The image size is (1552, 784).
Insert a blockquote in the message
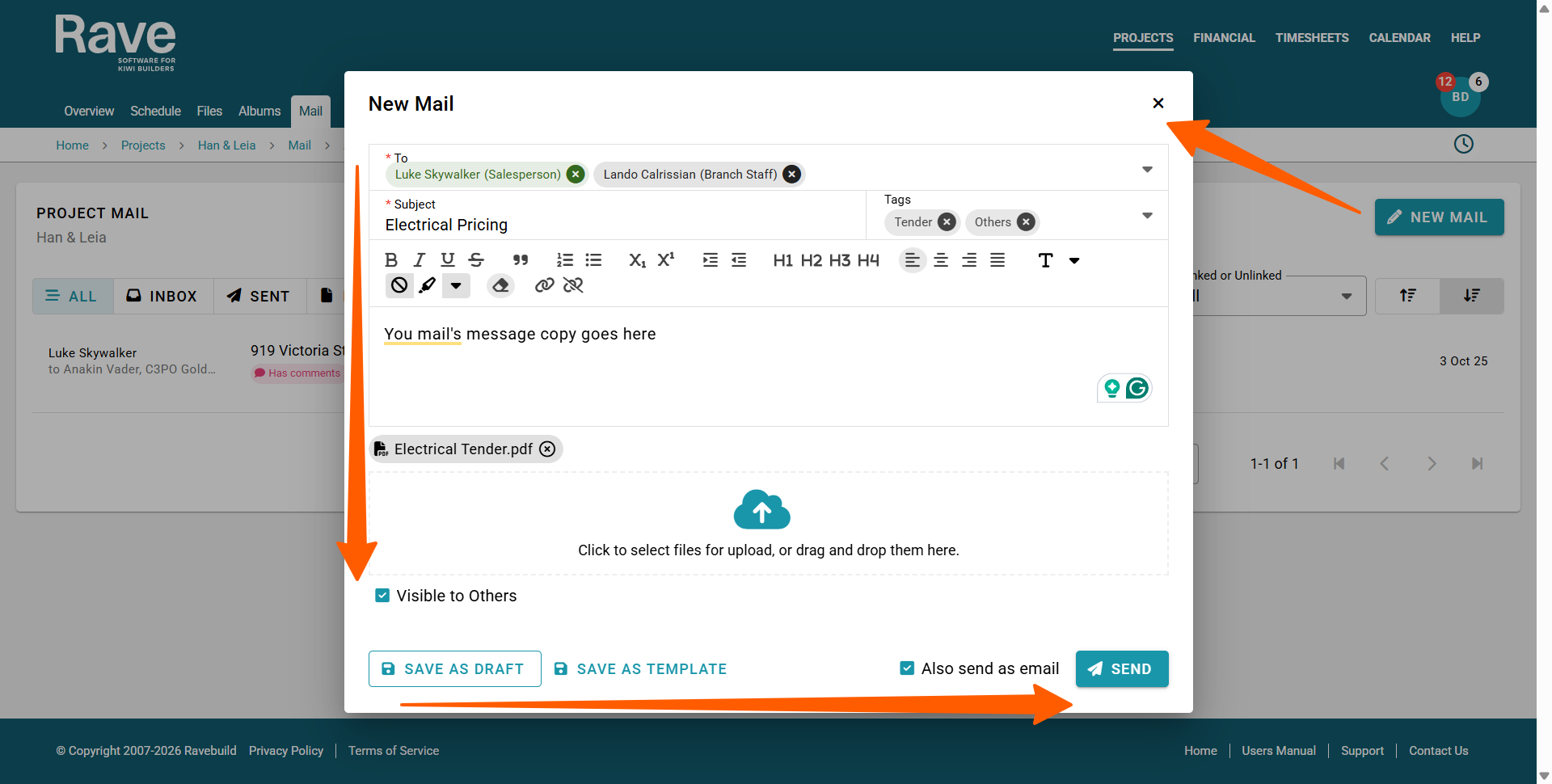(x=521, y=260)
